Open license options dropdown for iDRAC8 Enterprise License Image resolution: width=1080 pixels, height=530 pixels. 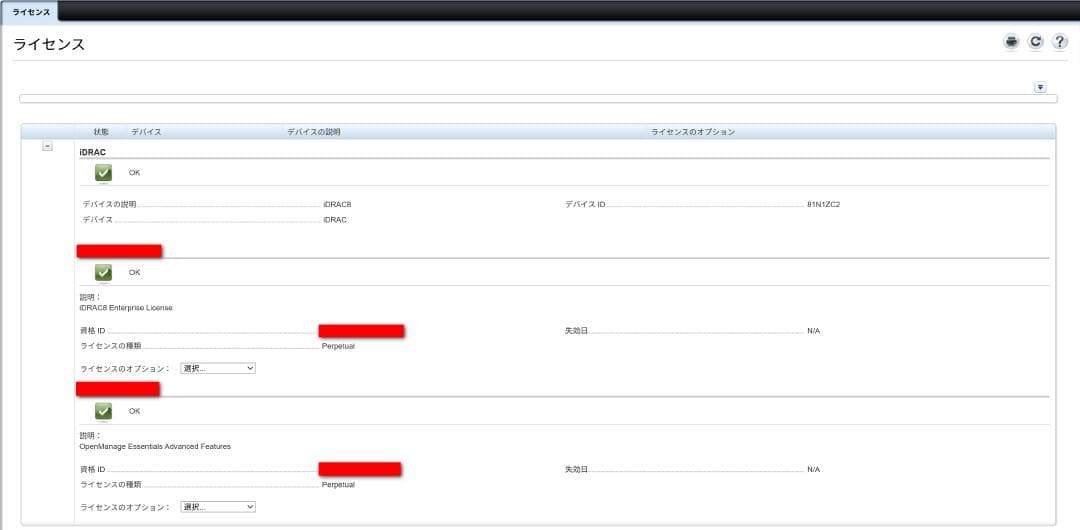[x=218, y=369]
